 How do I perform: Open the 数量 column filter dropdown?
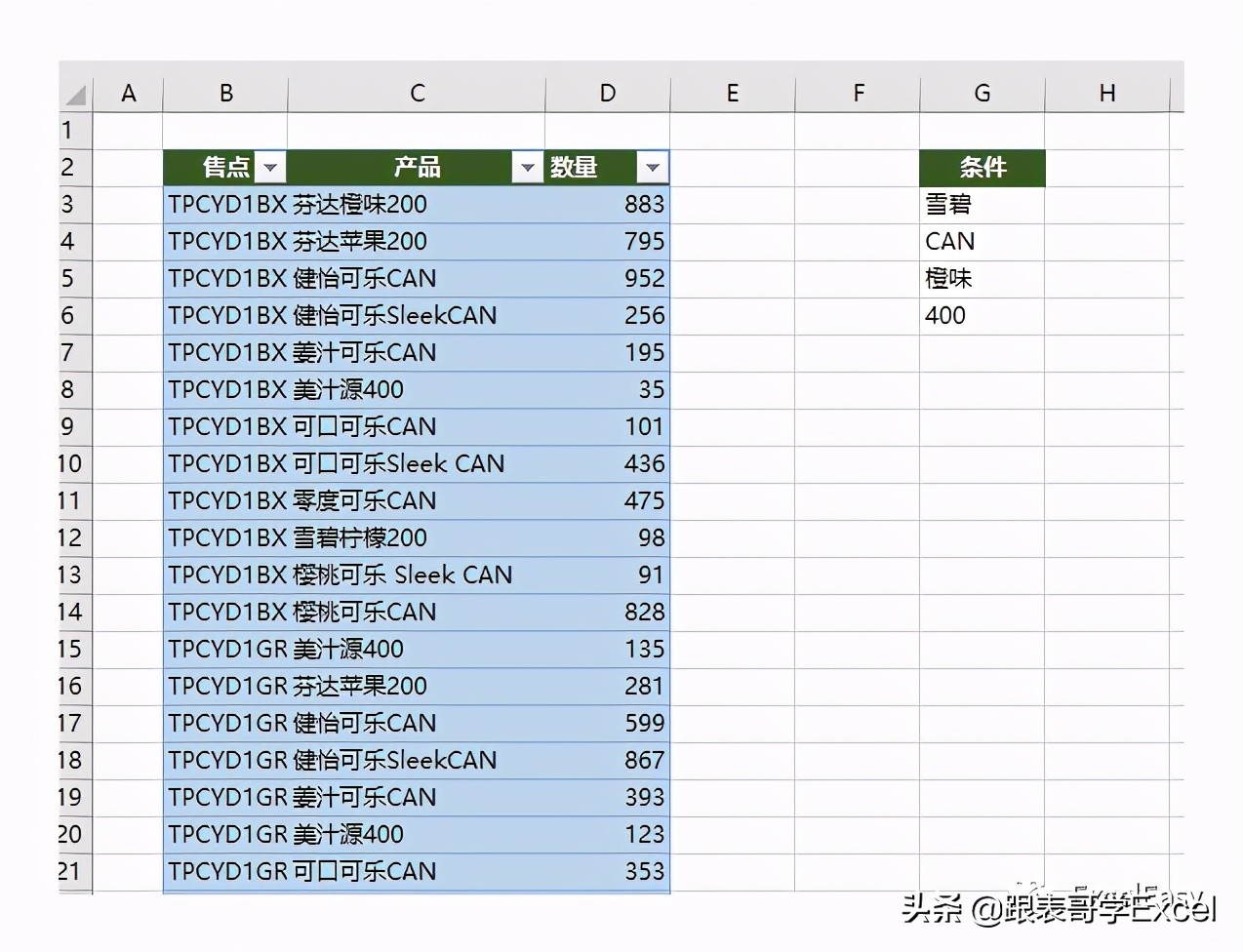pyautogui.click(x=653, y=168)
